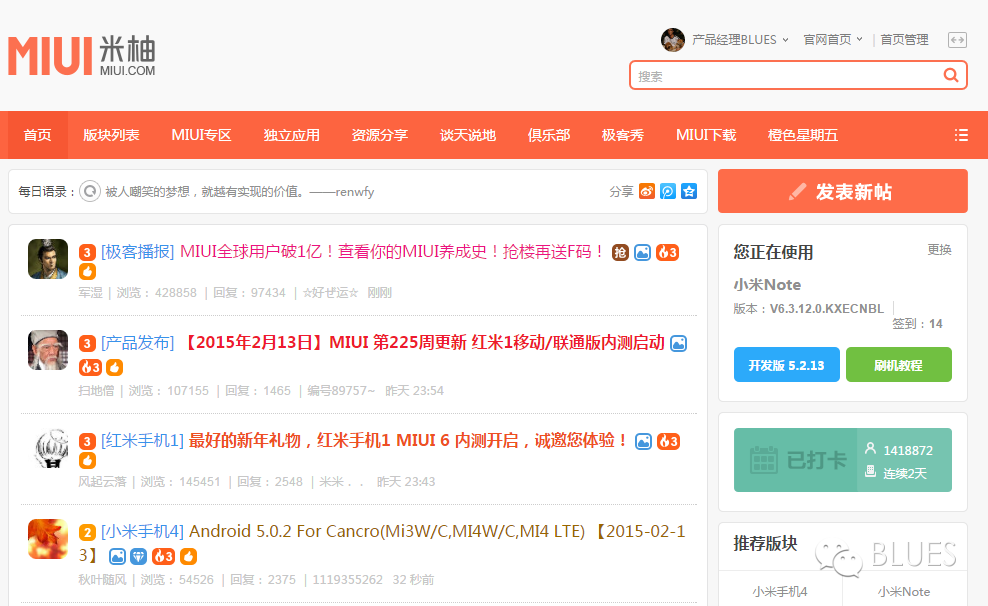This screenshot has width=988, height=606.
Task: Open 小米Note recommended board
Action: tap(904, 592)
